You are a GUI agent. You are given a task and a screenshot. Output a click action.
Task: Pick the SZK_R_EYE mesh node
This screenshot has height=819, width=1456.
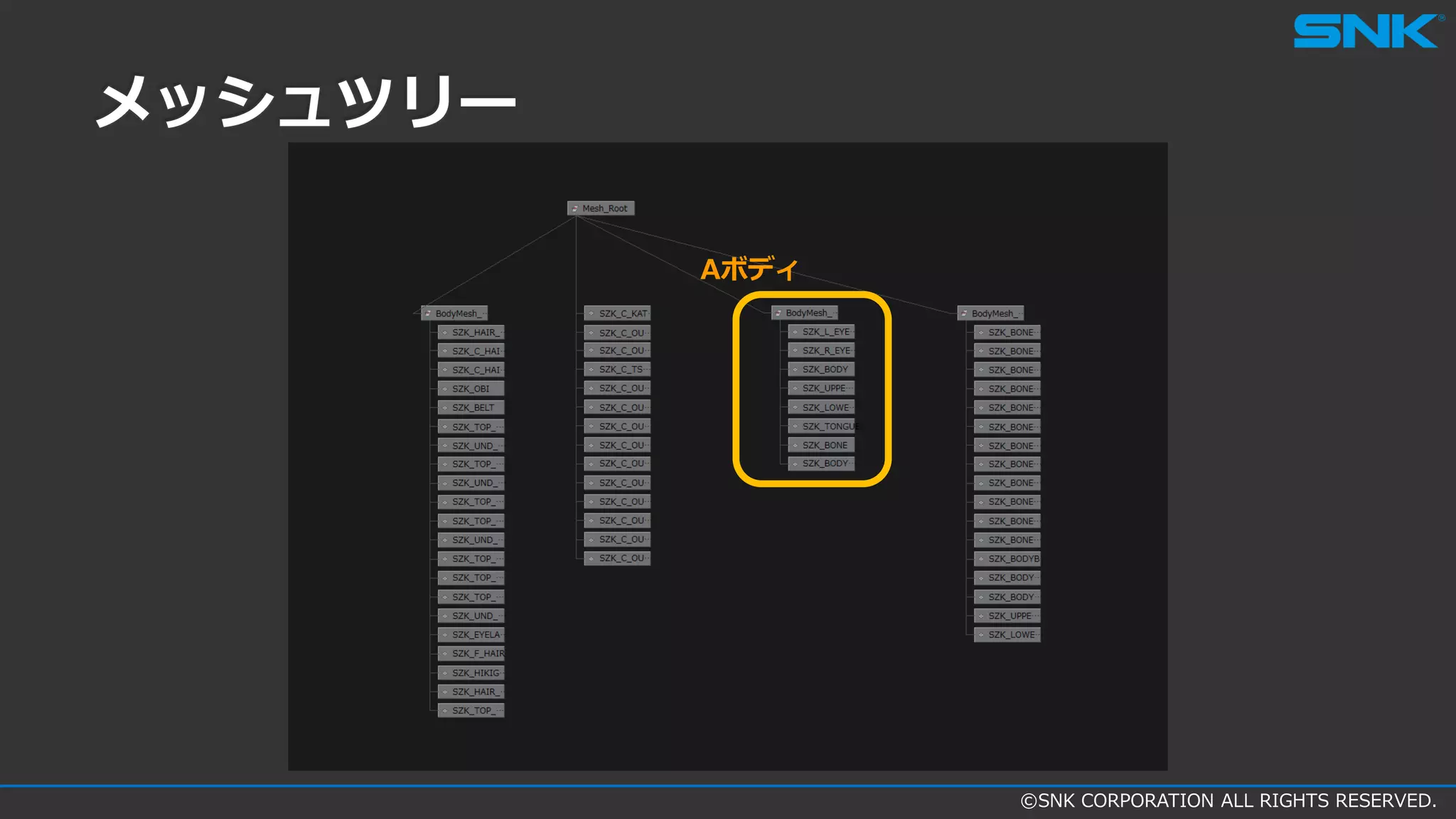tap(821, 350)
